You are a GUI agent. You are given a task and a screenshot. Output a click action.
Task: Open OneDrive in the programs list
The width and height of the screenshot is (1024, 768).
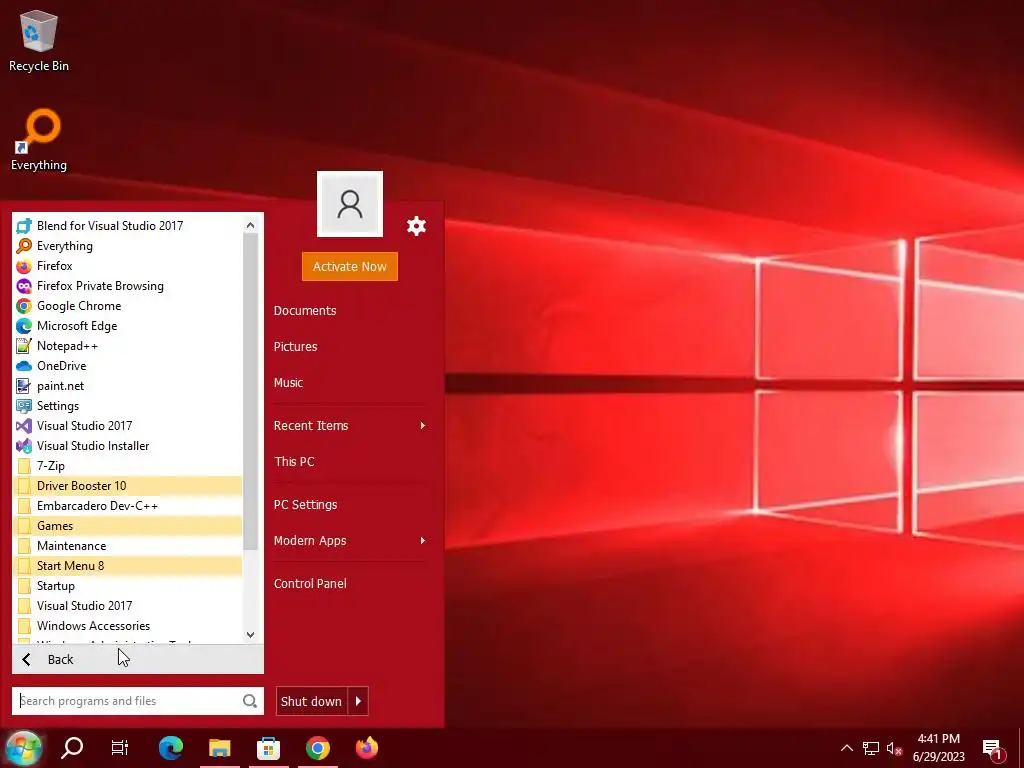(x=127, y=366)
